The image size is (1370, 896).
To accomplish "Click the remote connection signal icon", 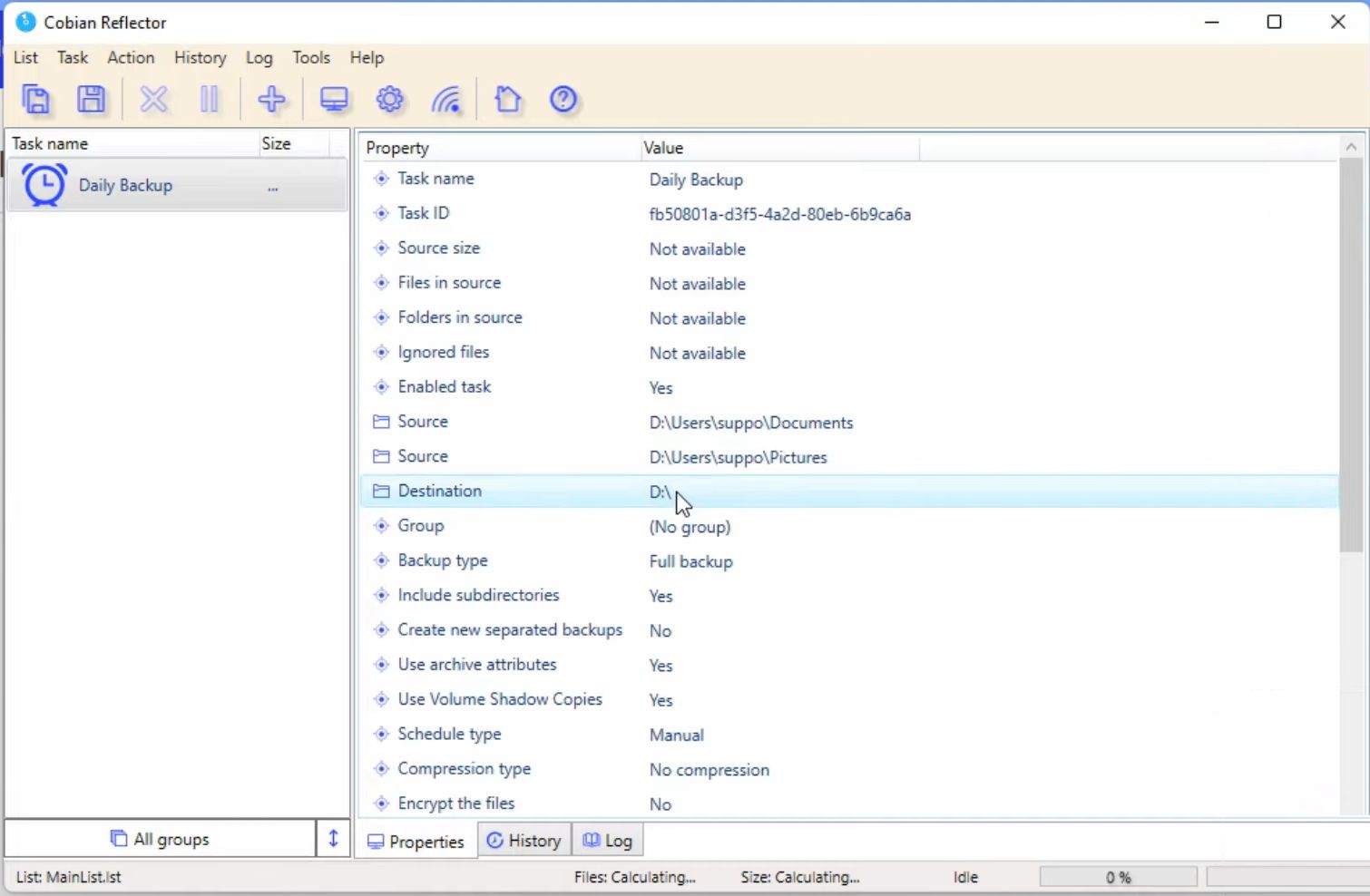I will click(x=446, y=99).
